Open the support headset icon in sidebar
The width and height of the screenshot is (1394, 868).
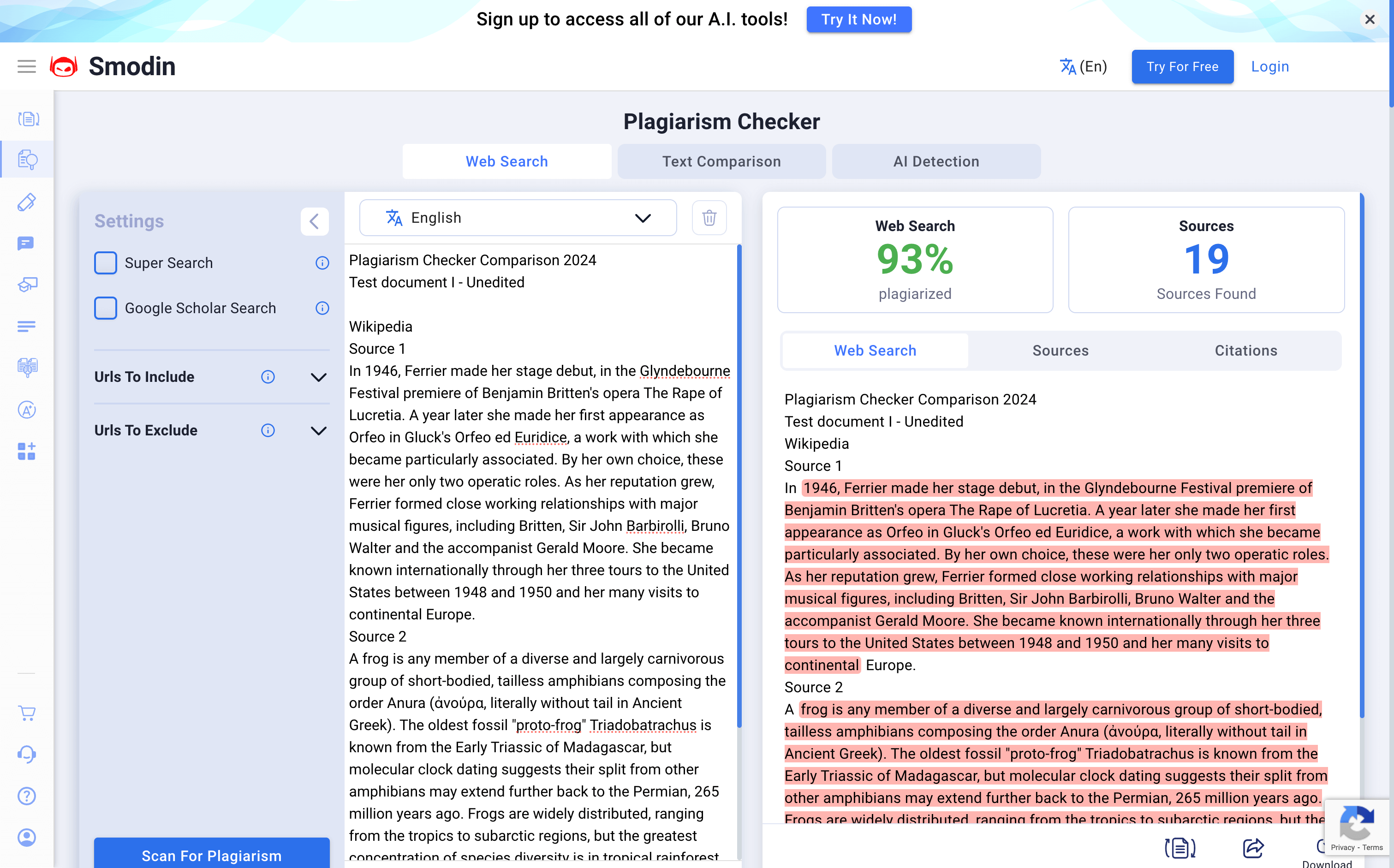pos(27,755)
